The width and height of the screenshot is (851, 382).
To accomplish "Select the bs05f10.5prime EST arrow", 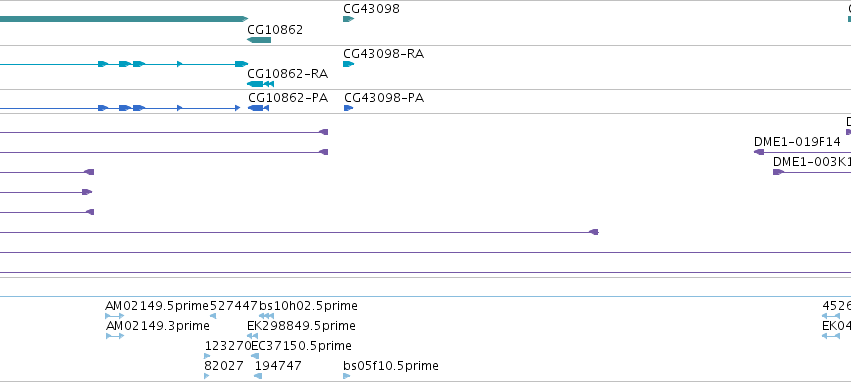I will click(347, 376).
